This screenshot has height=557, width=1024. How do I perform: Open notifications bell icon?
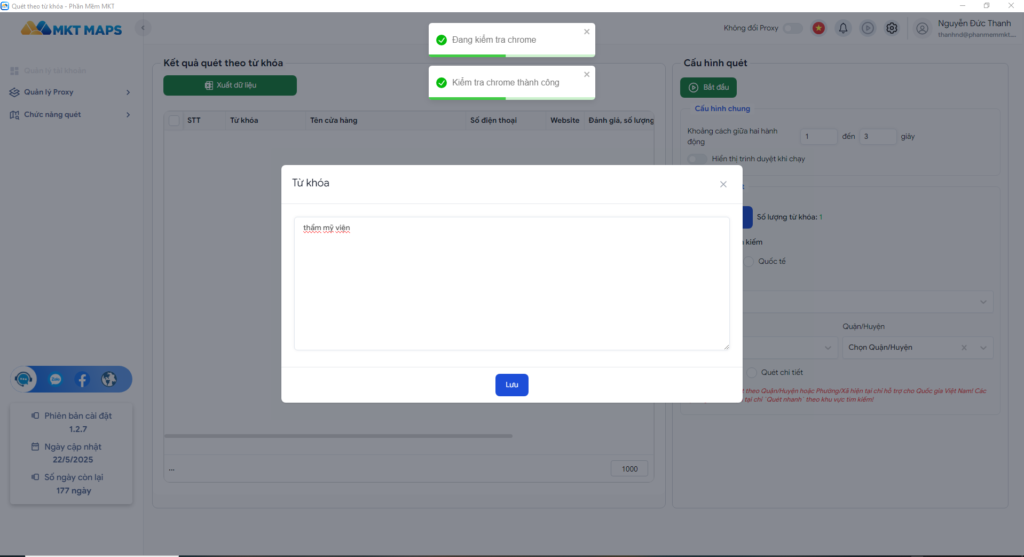click(843, 28)
